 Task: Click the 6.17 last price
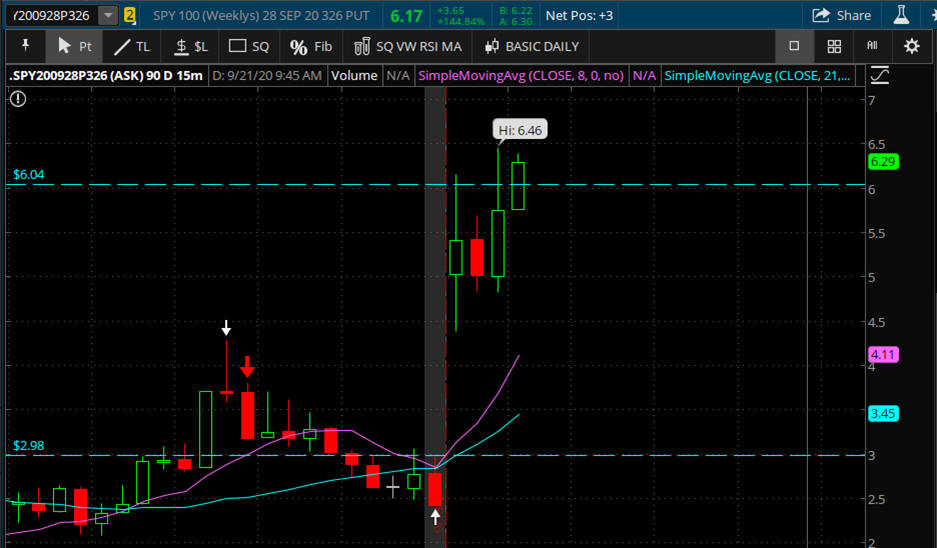coord(406,16)
